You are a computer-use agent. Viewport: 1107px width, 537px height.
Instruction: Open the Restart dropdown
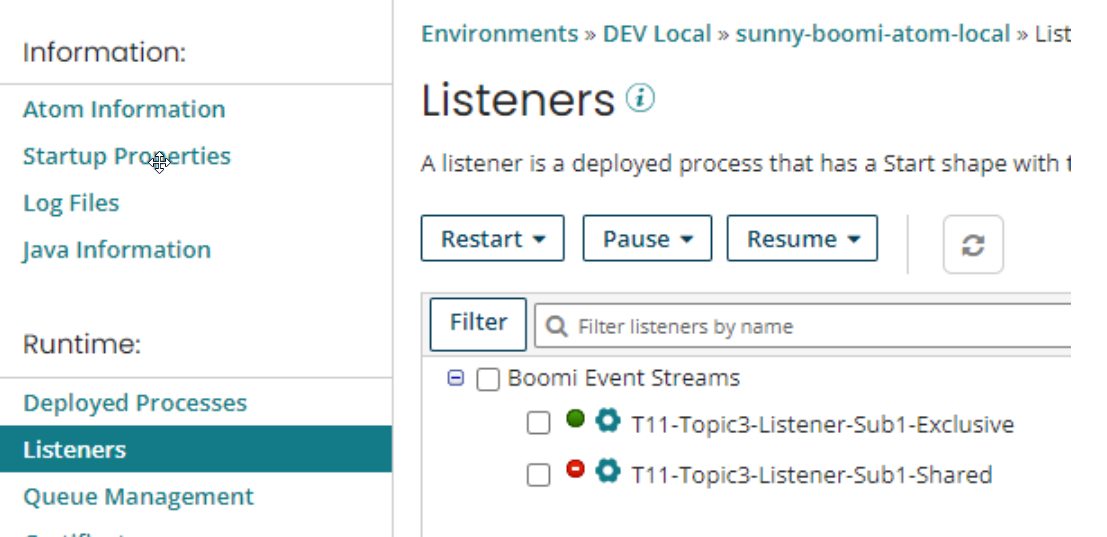click(x=493, y=239)
